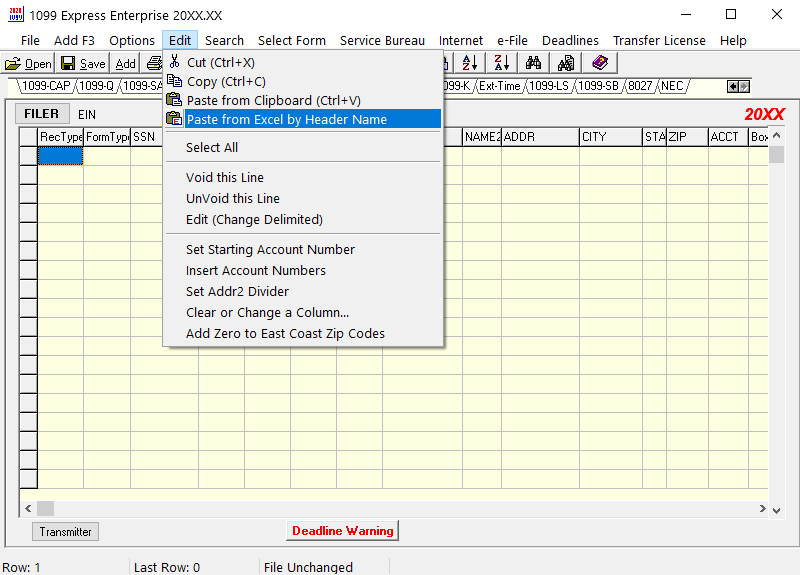Open the Select Form menu

pos(291,40)
